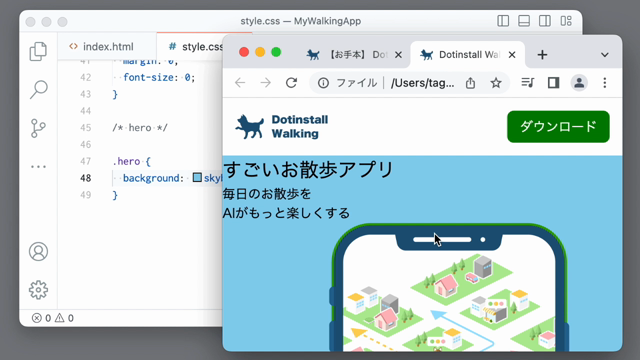
Task: Click the phone map illustration image
Action: (x=449, y=288)
